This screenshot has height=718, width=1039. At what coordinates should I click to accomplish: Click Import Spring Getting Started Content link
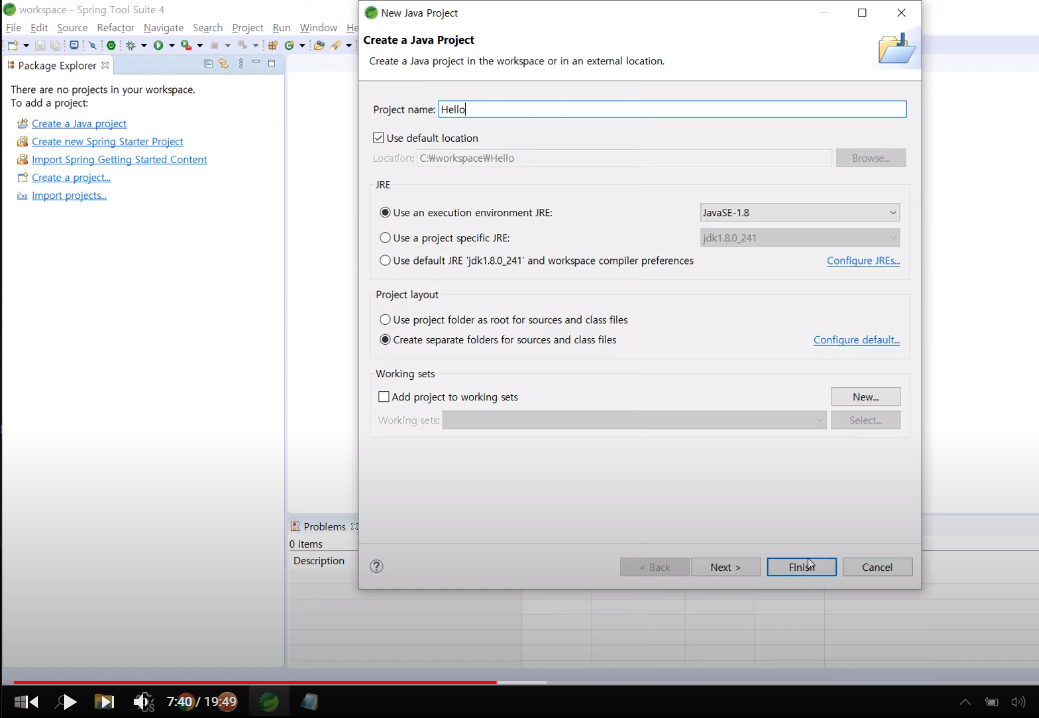119,160
